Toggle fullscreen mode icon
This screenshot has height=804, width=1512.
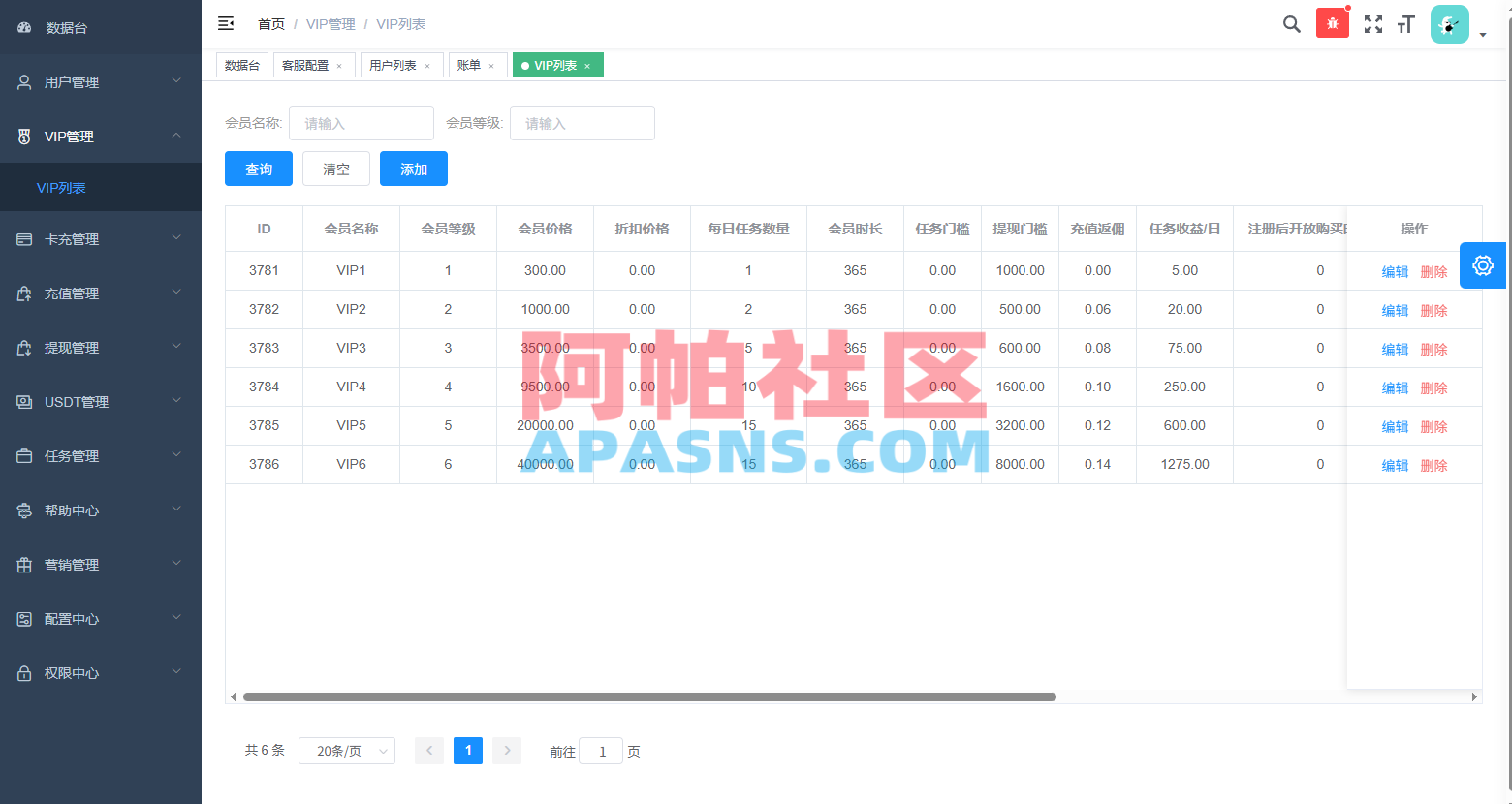[x=1373, y=24]
